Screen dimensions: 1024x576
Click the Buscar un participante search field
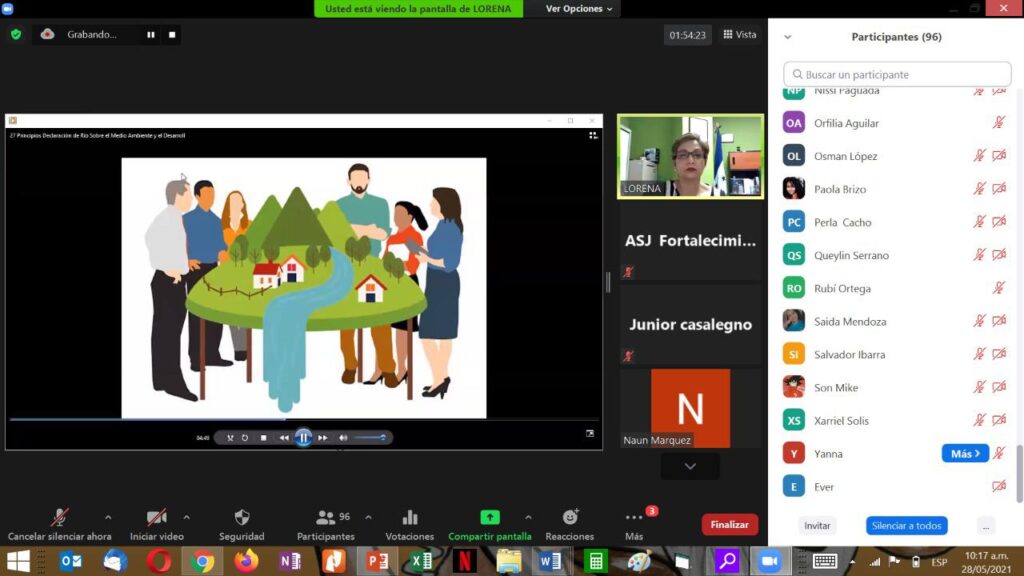(x=897, y=74)
